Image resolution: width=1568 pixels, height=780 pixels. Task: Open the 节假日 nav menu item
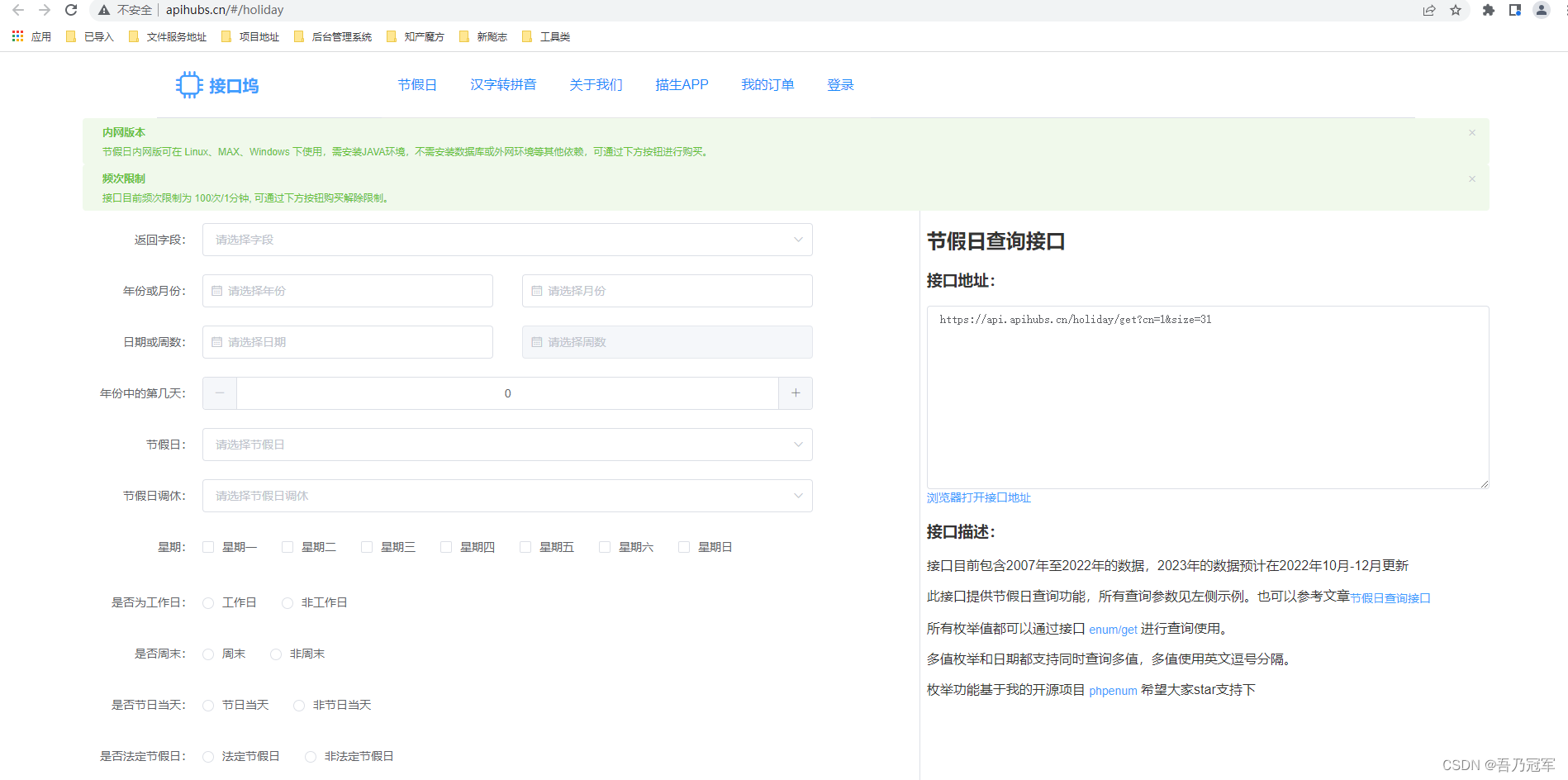(x=417, y=85)
